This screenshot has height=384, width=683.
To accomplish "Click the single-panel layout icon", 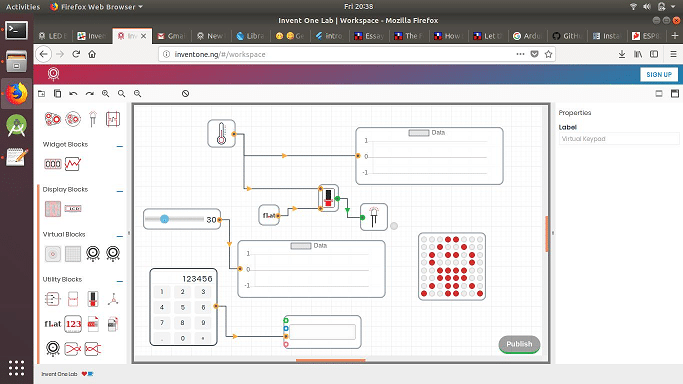I will [659, 94].
